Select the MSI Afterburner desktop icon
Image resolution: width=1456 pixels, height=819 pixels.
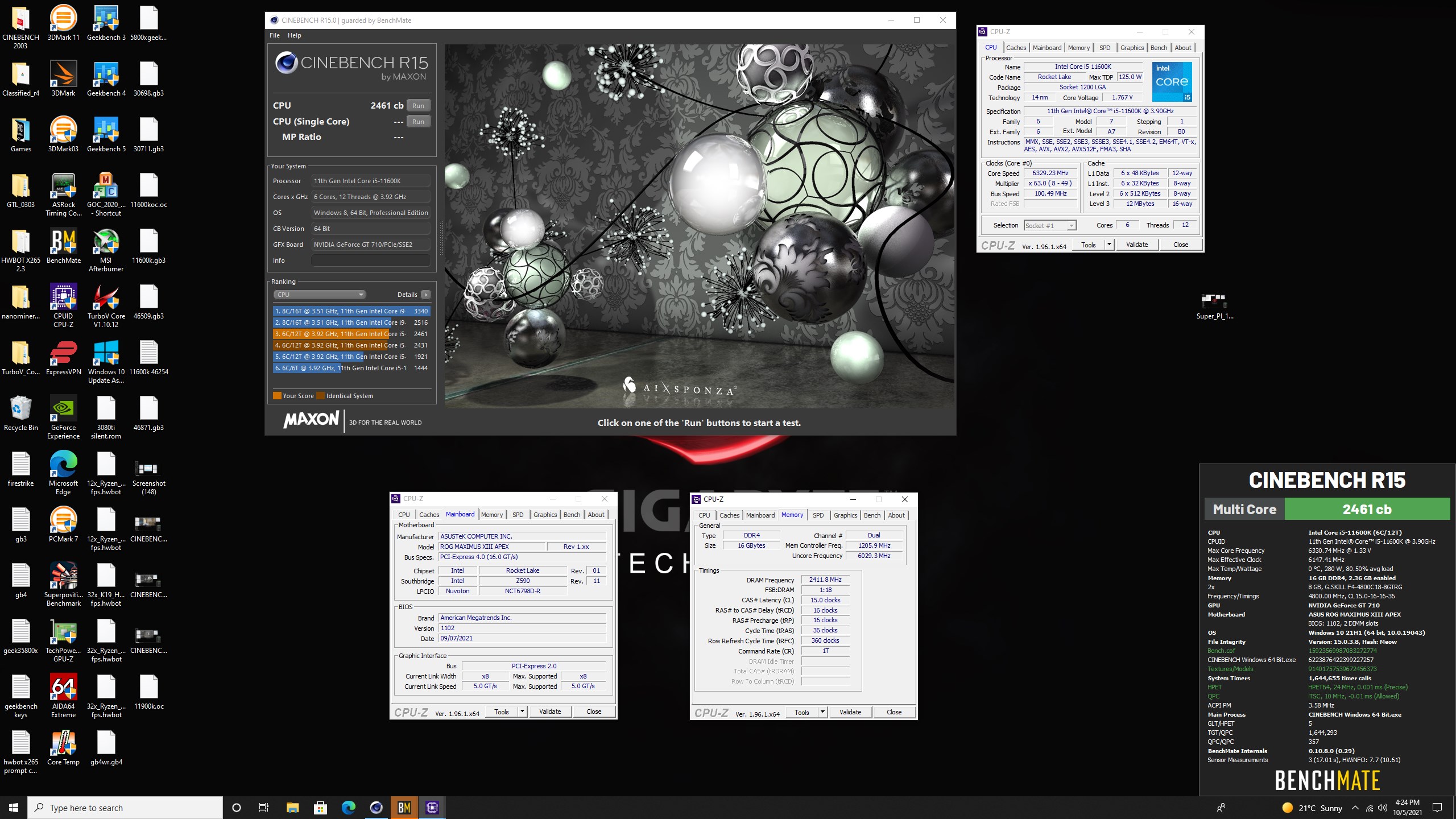106,250
